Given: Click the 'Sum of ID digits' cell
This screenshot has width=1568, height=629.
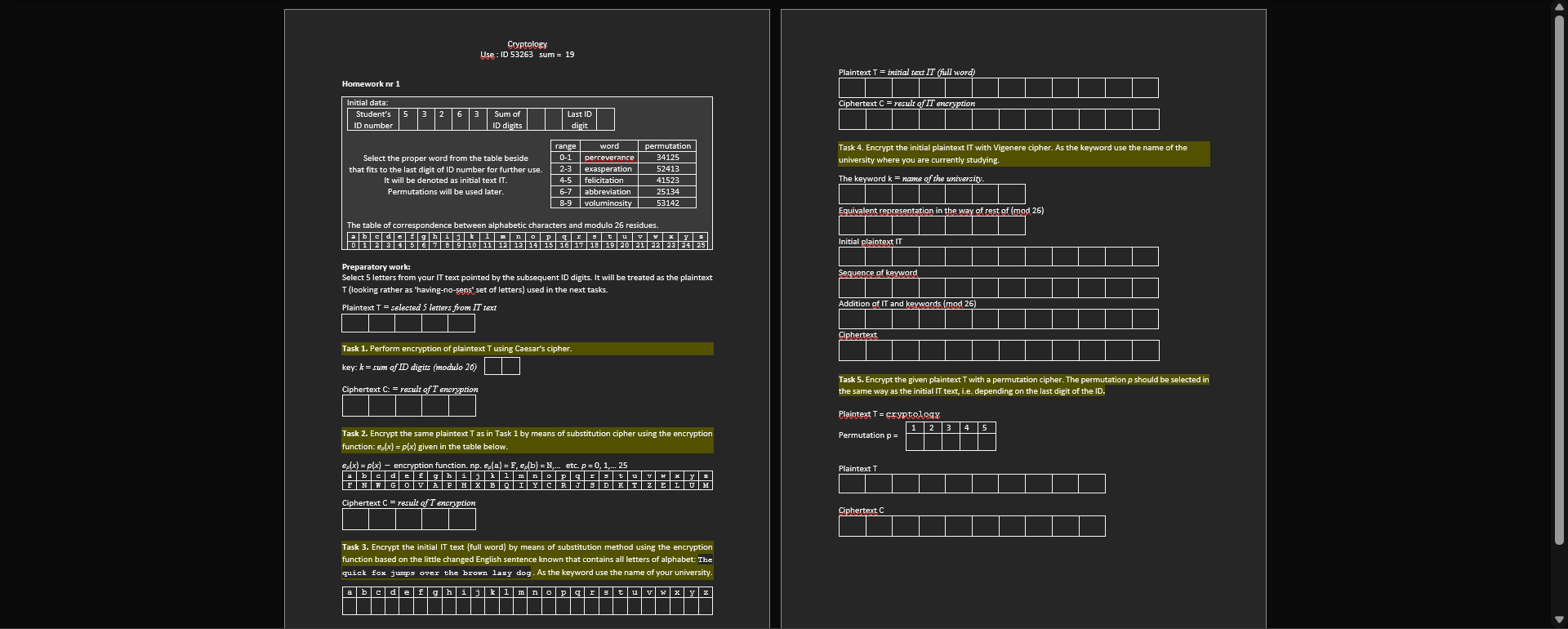Looking at the screenshot, I should point(507,119).
